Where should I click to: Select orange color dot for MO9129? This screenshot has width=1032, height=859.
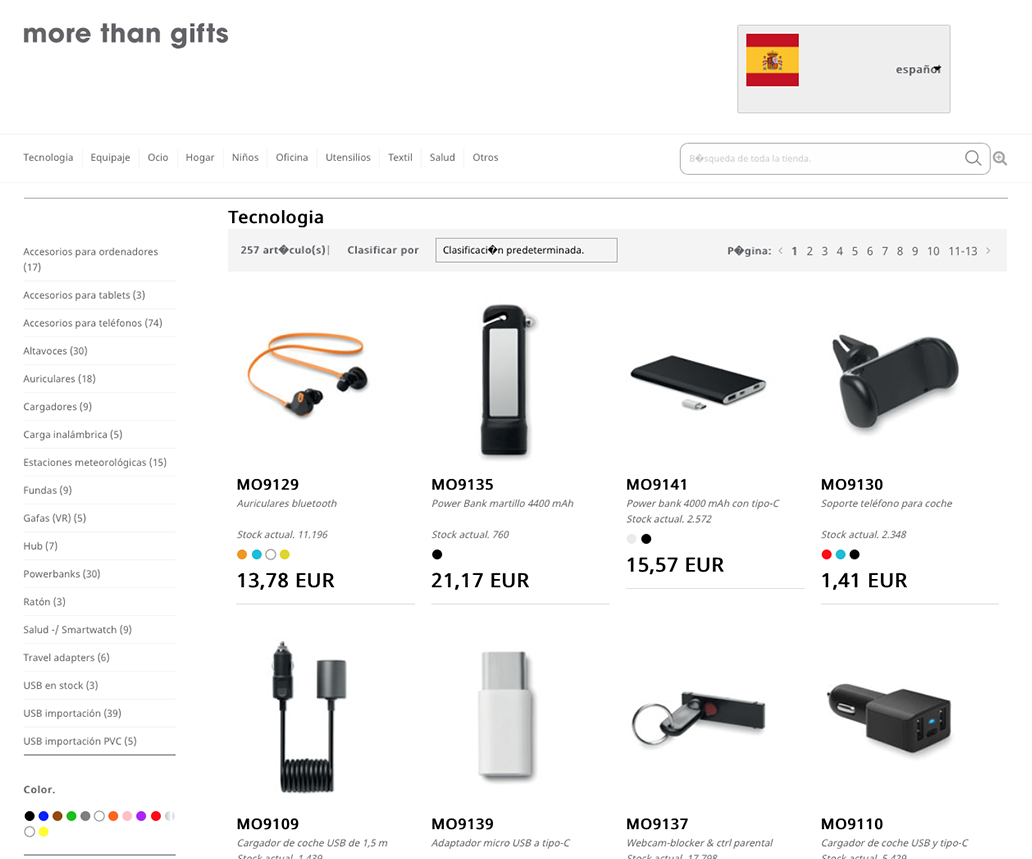coord(242,554)
